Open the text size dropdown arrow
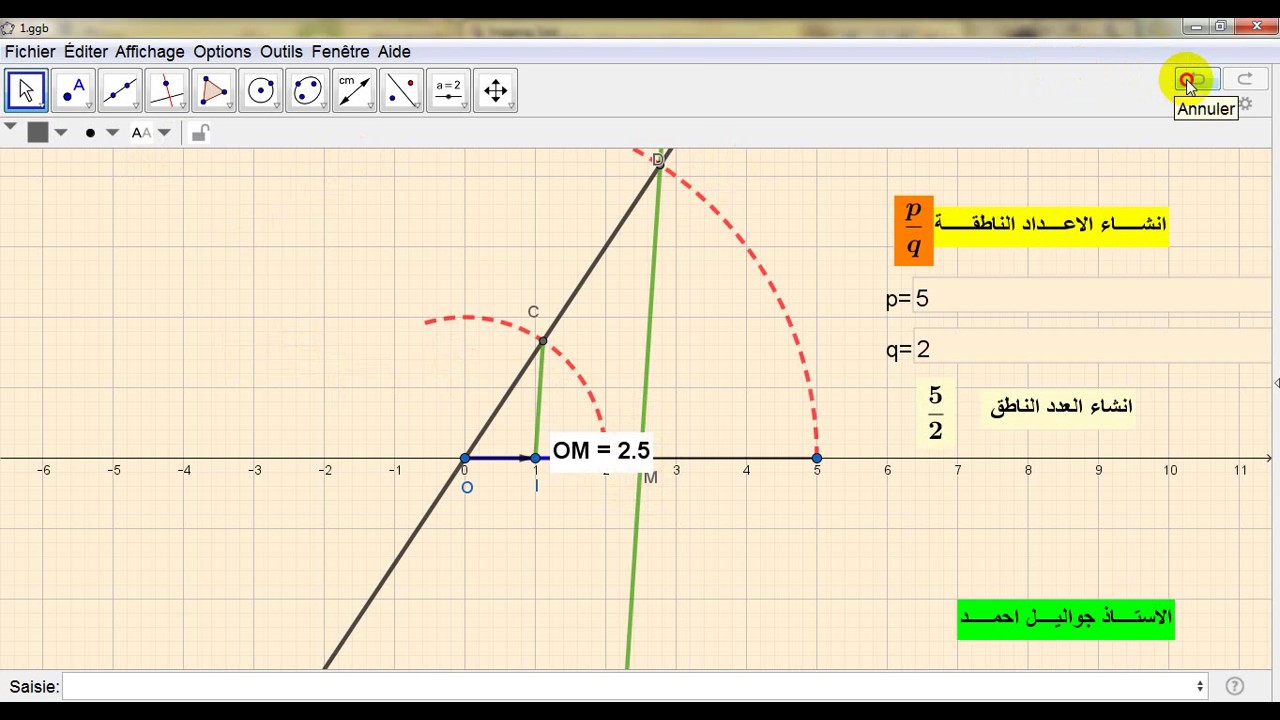The width and height of the screenshot is (1280, 720). [x=165, y=132]
